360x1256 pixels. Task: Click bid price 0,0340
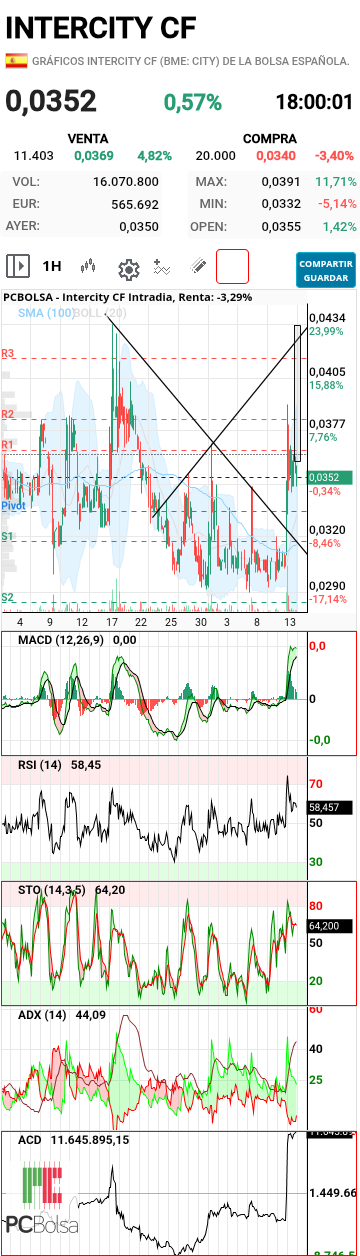[275, 155]
